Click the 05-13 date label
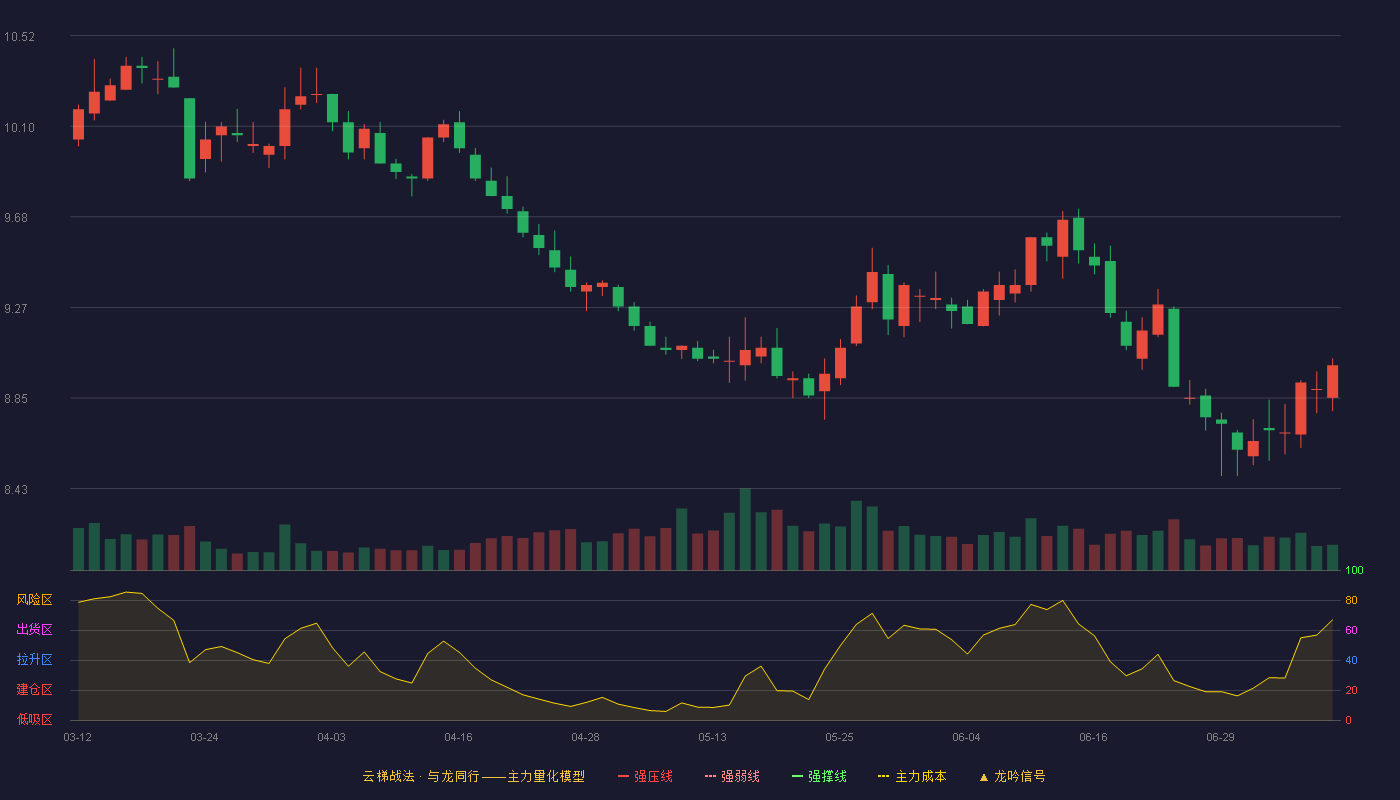Viewport: 1400px width, 800px height. (712, 737)
